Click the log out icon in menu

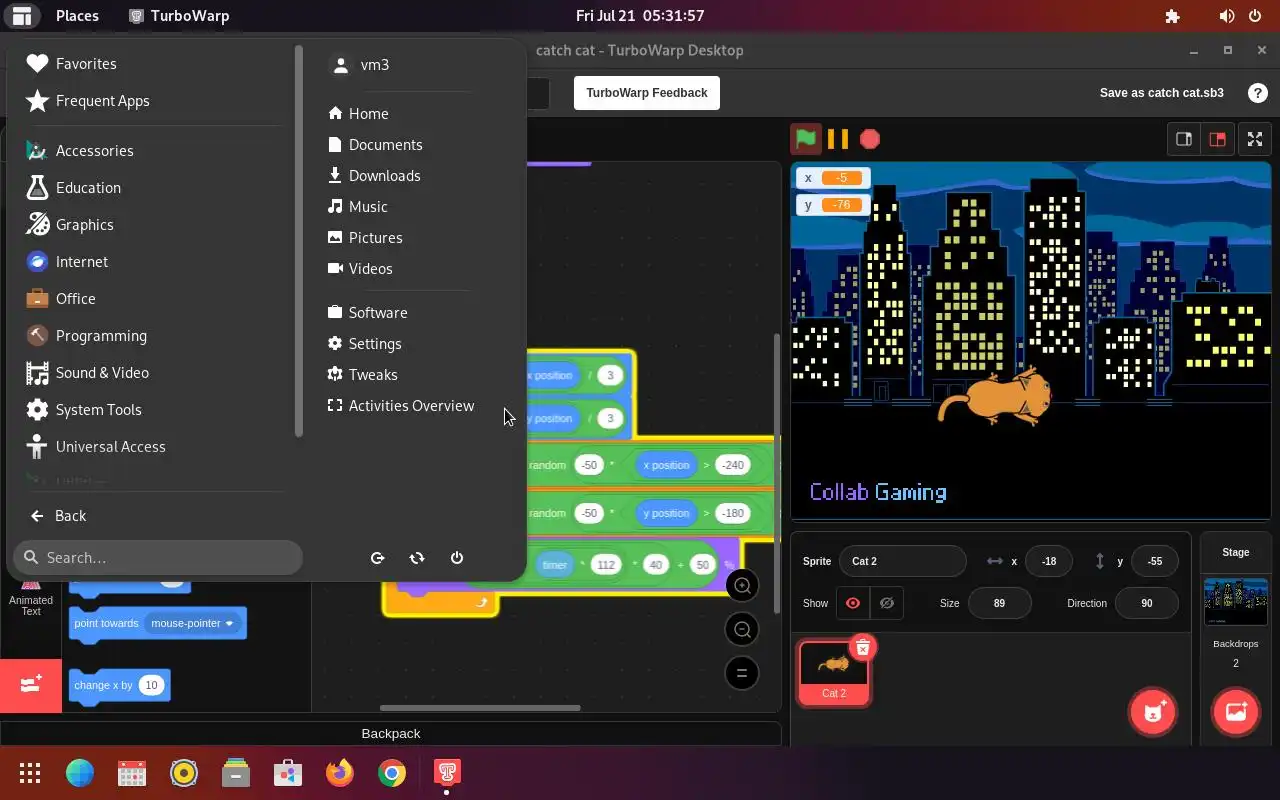pos(377,558)
